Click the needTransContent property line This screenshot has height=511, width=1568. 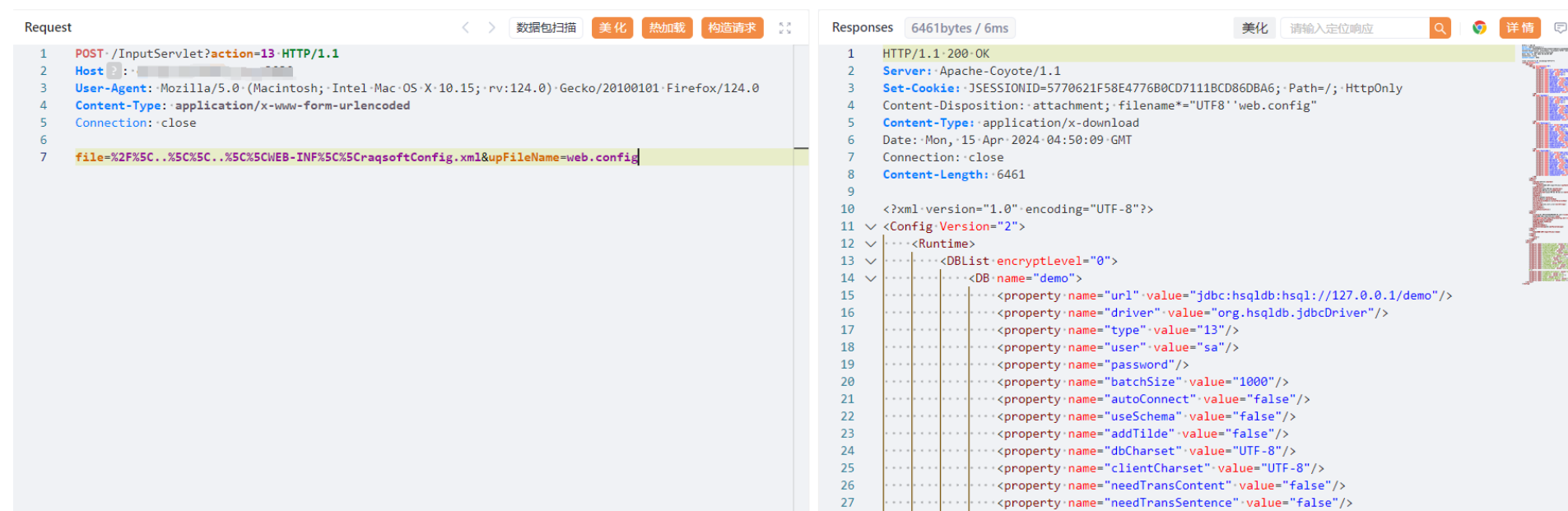point(1171,485)
